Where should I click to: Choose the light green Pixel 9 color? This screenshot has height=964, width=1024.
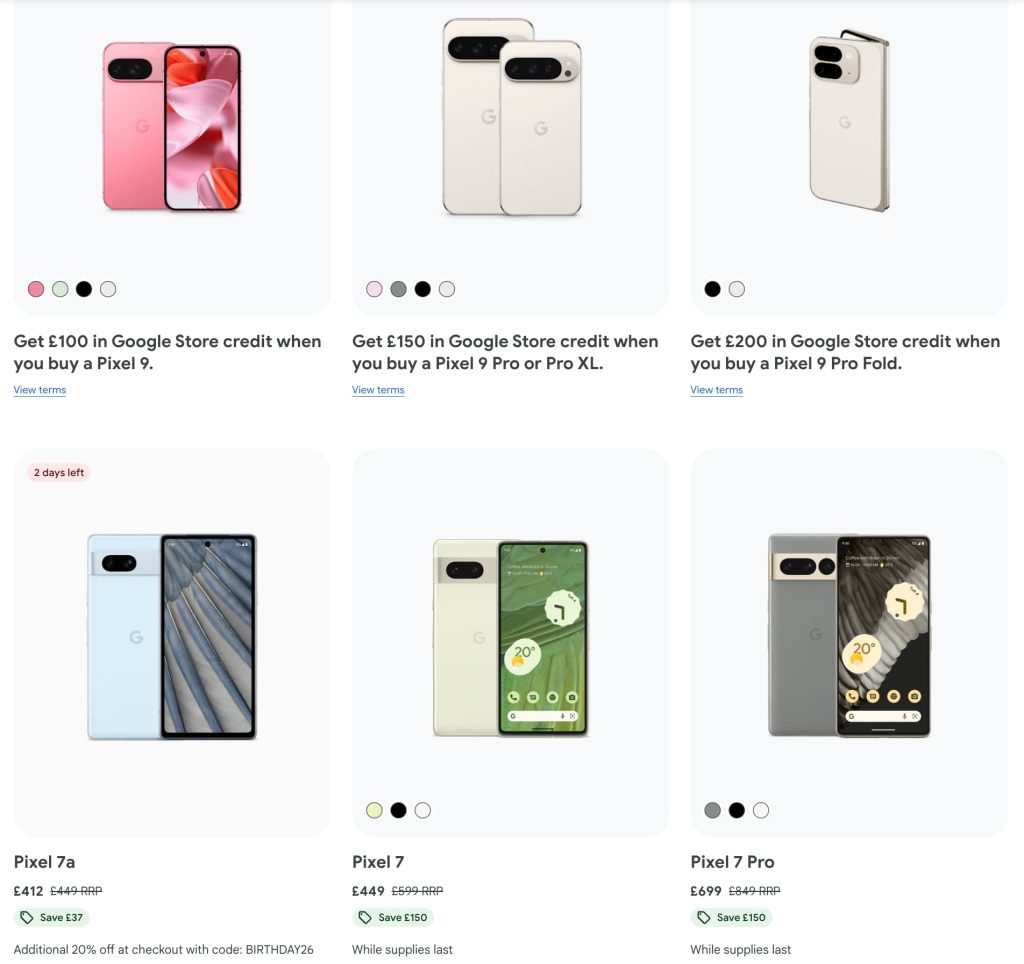click(x=60, y=289)
